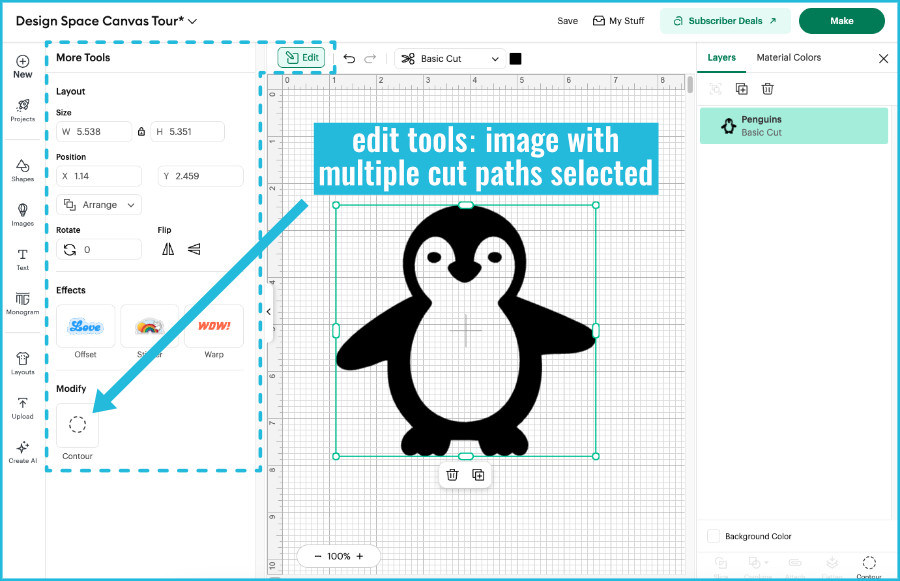The width and height of the screenshot is (900, 581).
Task: Open the Monogram tool
Action: tap(22, 303)
